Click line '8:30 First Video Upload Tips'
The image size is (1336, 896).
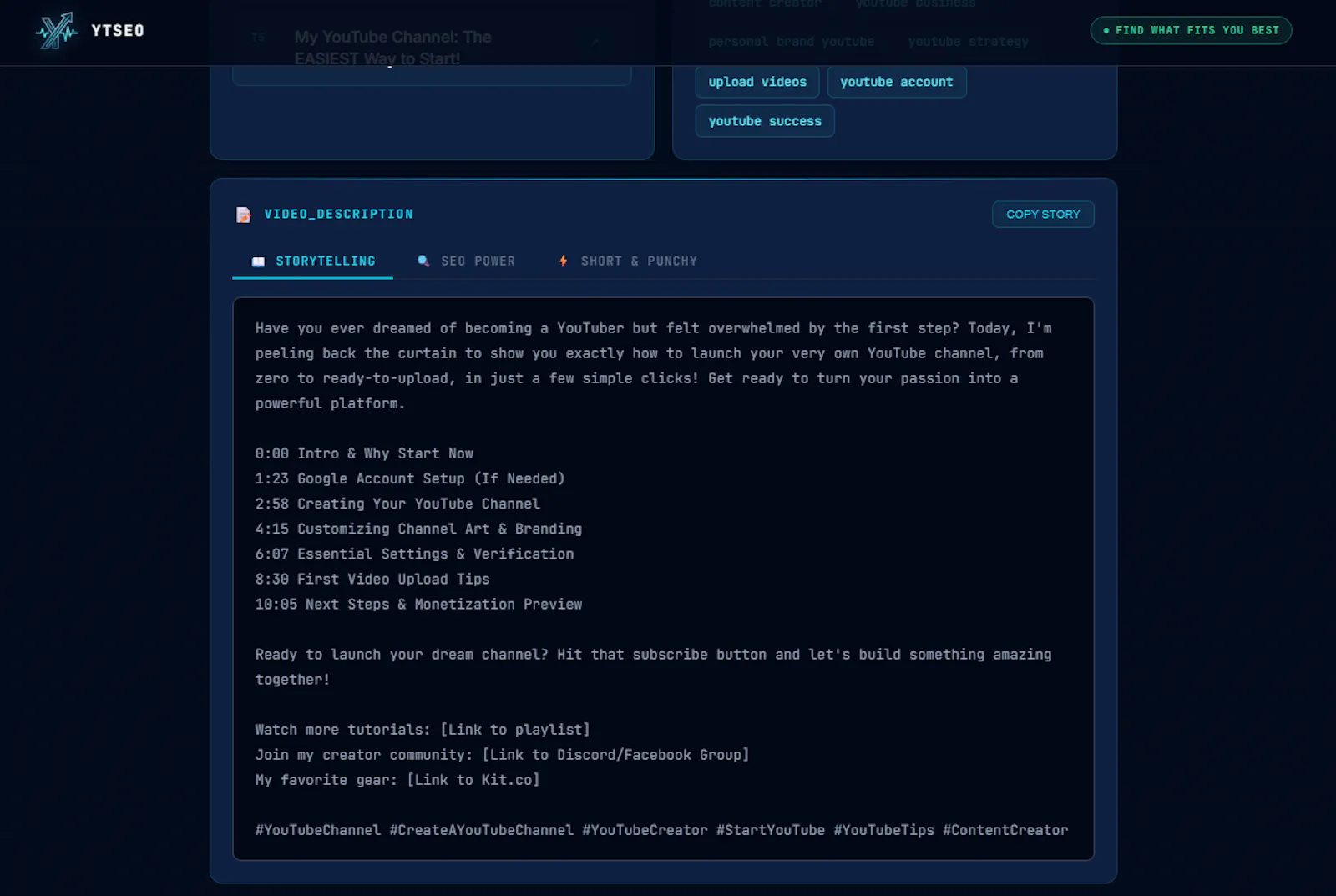pos(372,579)
